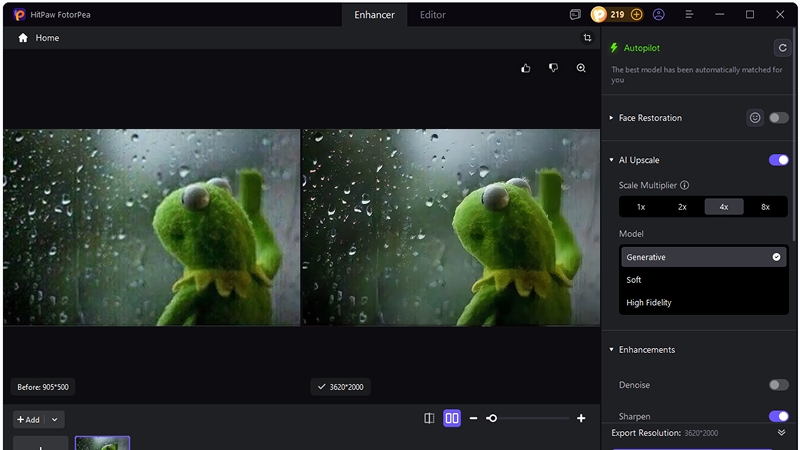Switch to side-by-side compare view
Screen dimensions: 800x450
[452, 418]
